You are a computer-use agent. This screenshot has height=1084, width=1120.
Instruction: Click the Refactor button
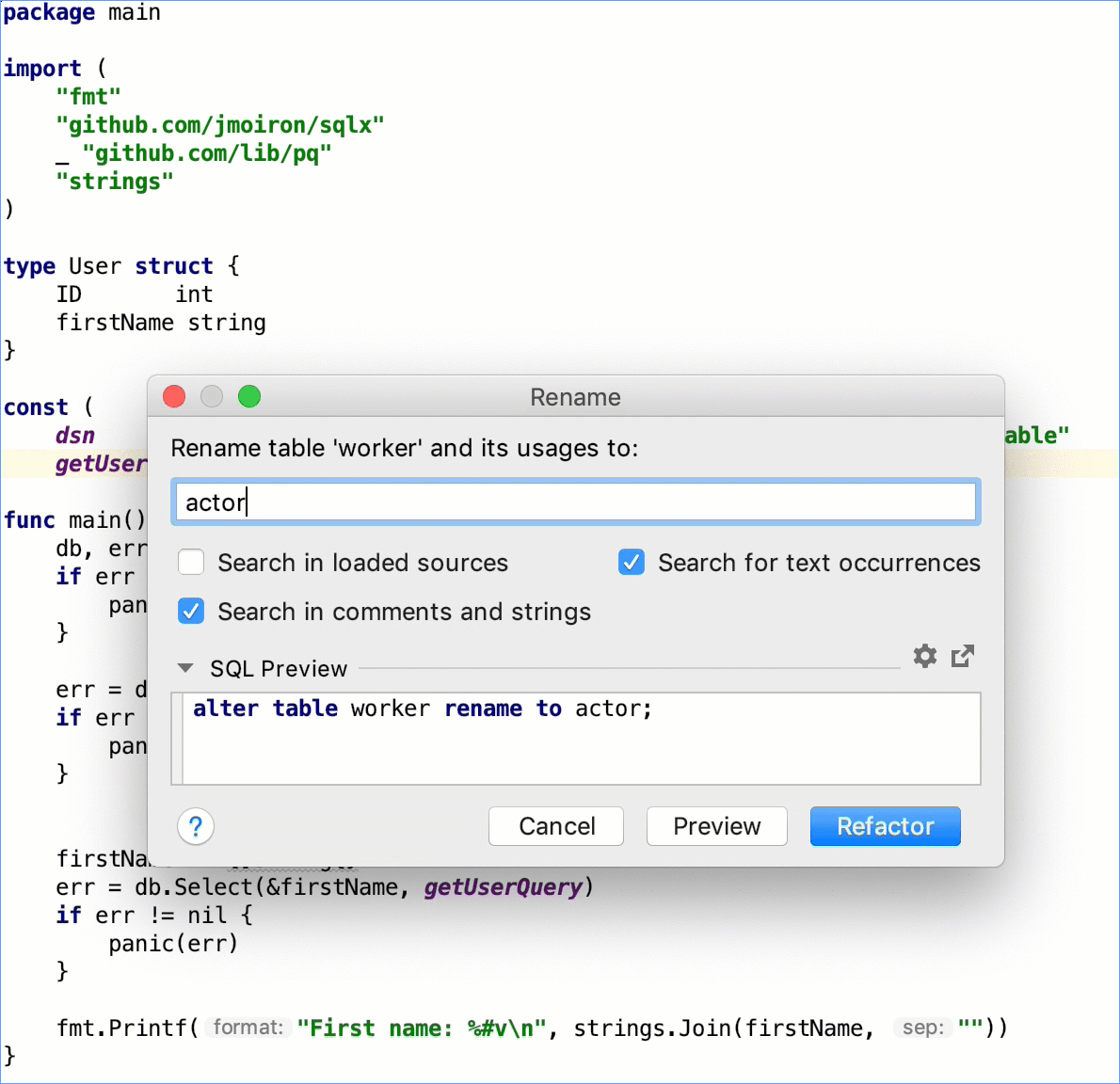pyautogui.click(x=885, y=826)
